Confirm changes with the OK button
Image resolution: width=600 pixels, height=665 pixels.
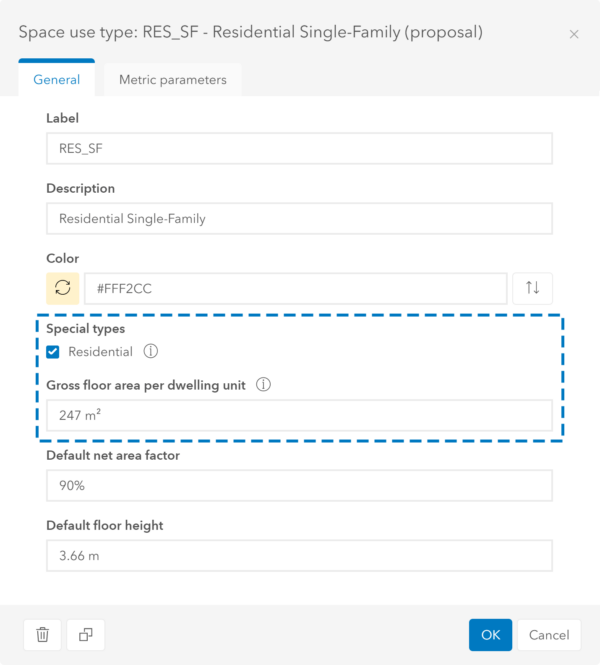(x=490, y=634)
